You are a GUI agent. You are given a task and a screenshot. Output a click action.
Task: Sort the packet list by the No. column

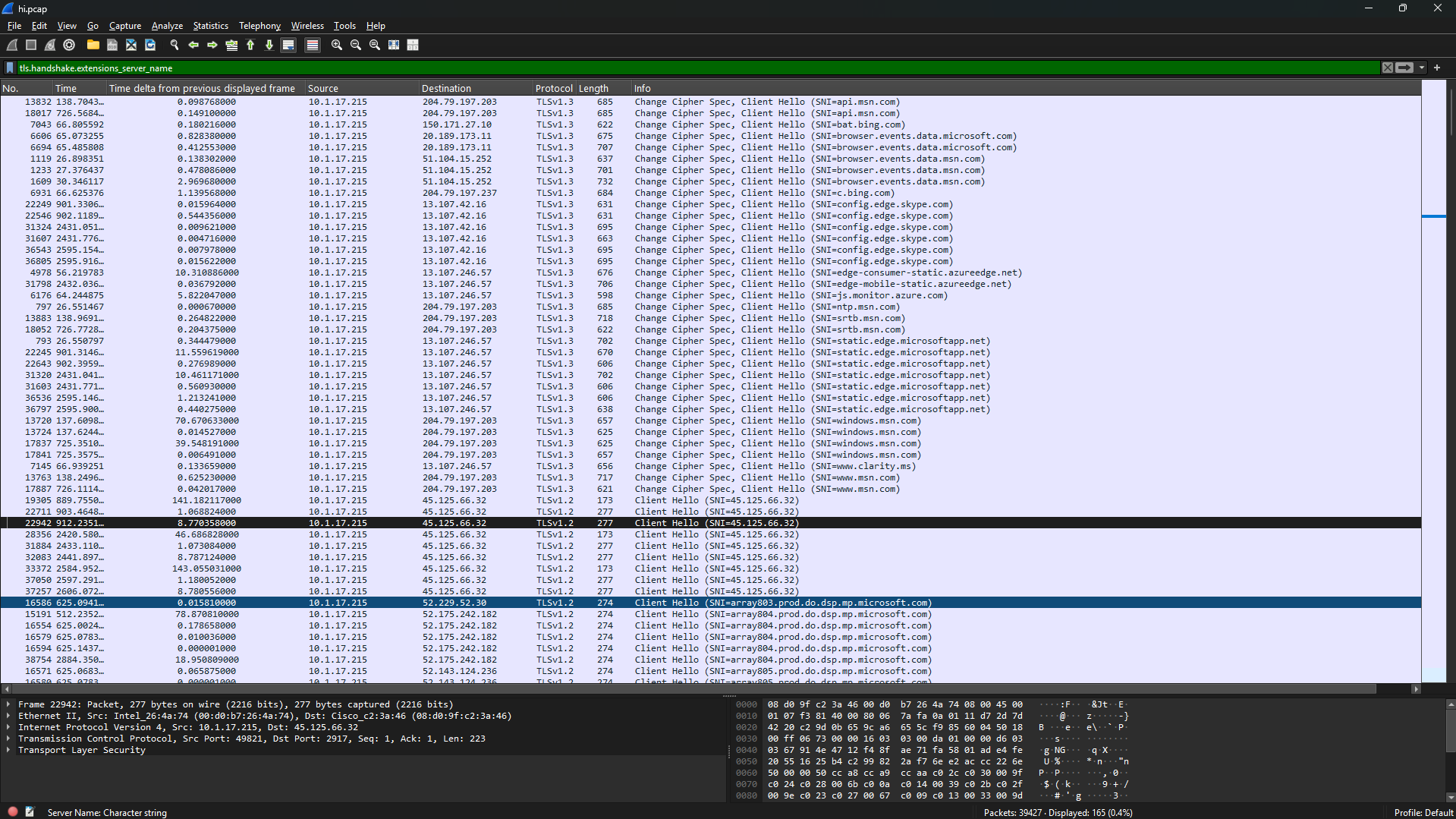[x=27, y=88]
